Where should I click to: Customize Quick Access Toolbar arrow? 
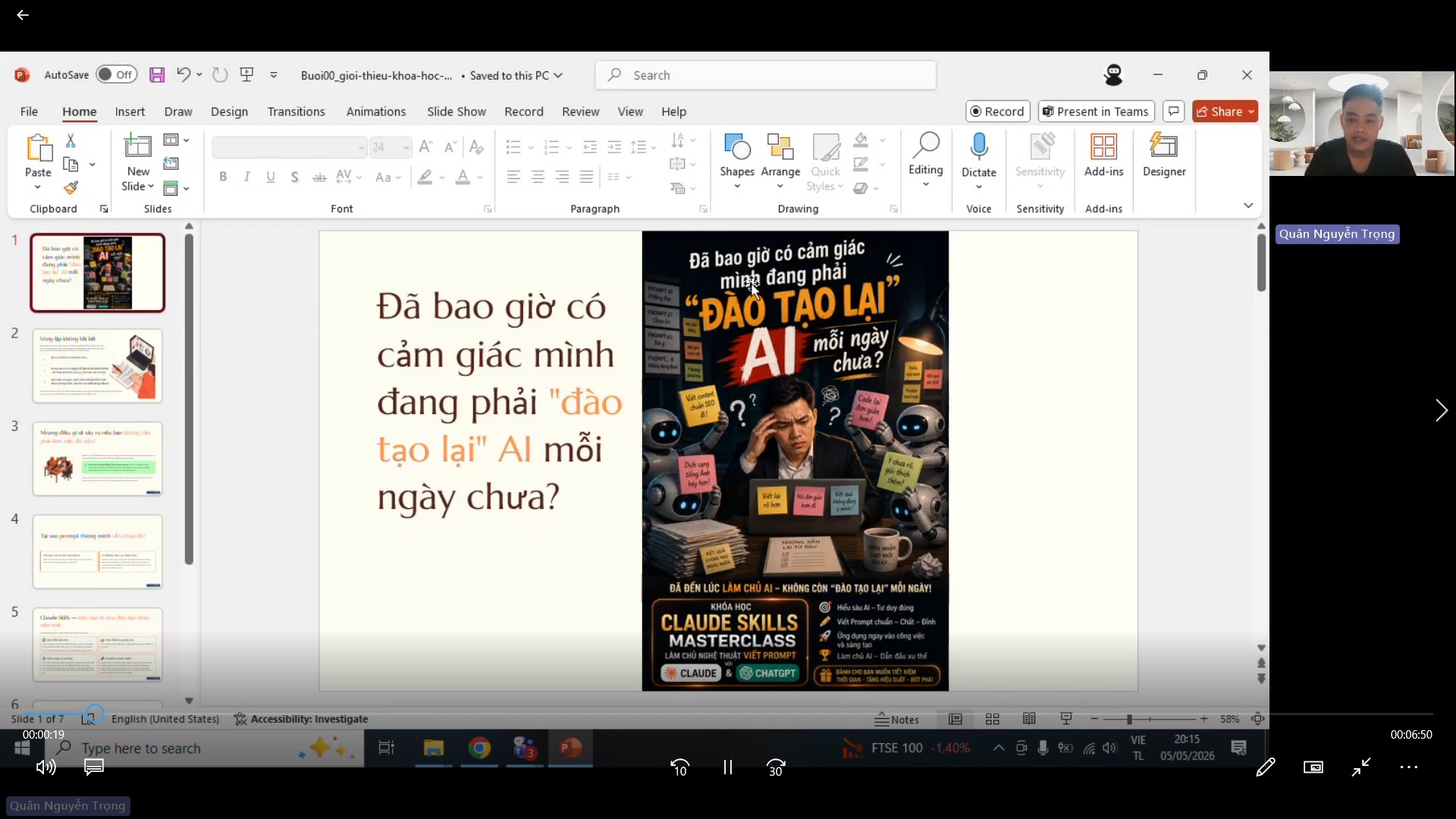click(x=274, y=74)
